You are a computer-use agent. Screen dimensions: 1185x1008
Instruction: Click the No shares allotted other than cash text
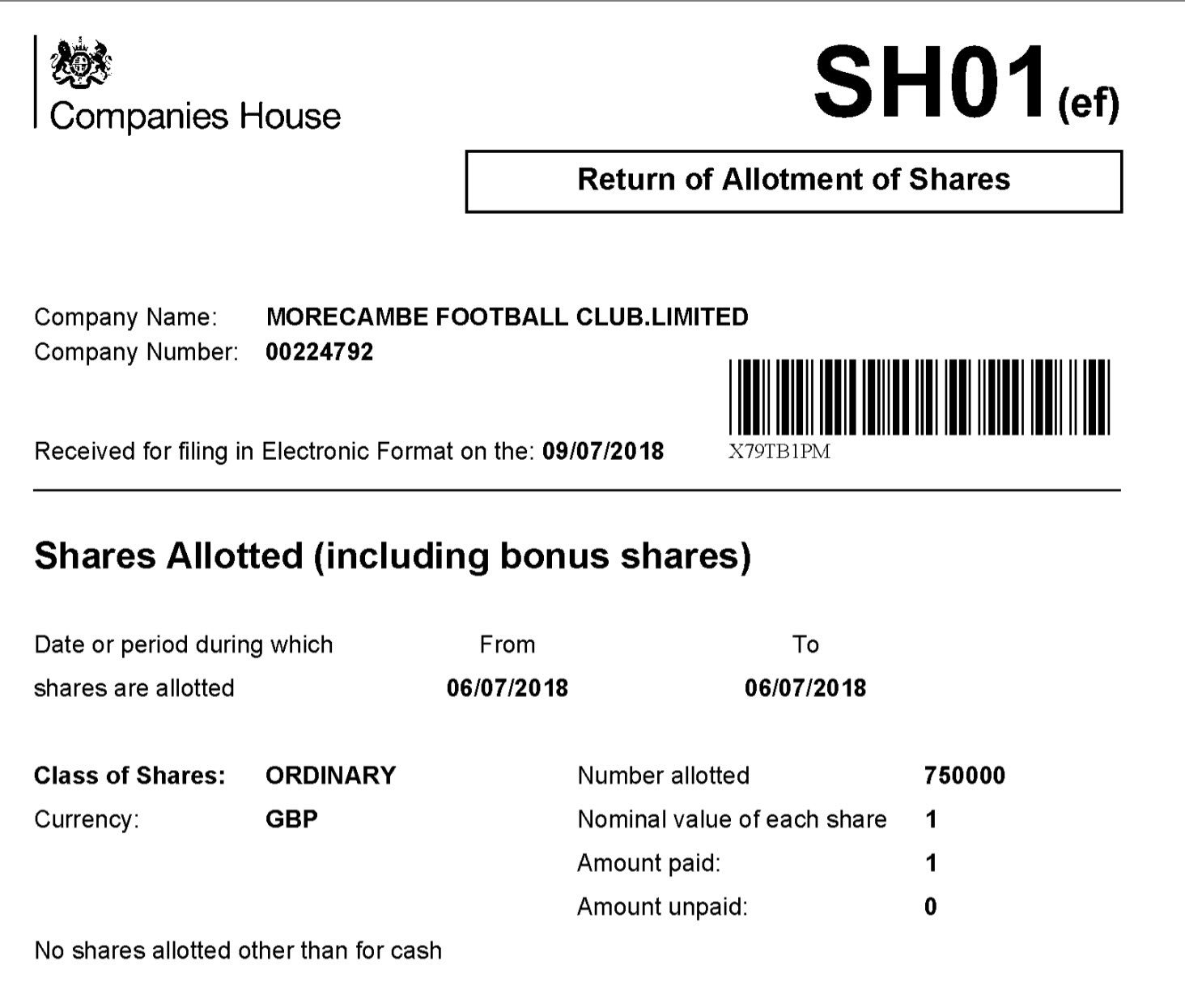click(x=238, y=951)
